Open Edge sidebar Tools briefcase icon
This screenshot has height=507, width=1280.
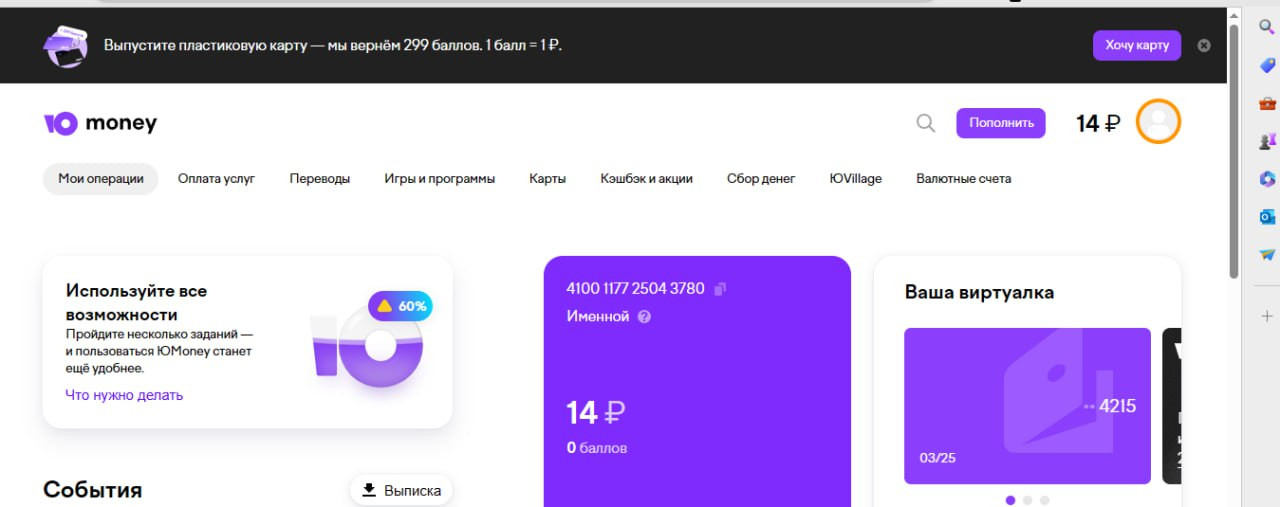[1266, 103]
